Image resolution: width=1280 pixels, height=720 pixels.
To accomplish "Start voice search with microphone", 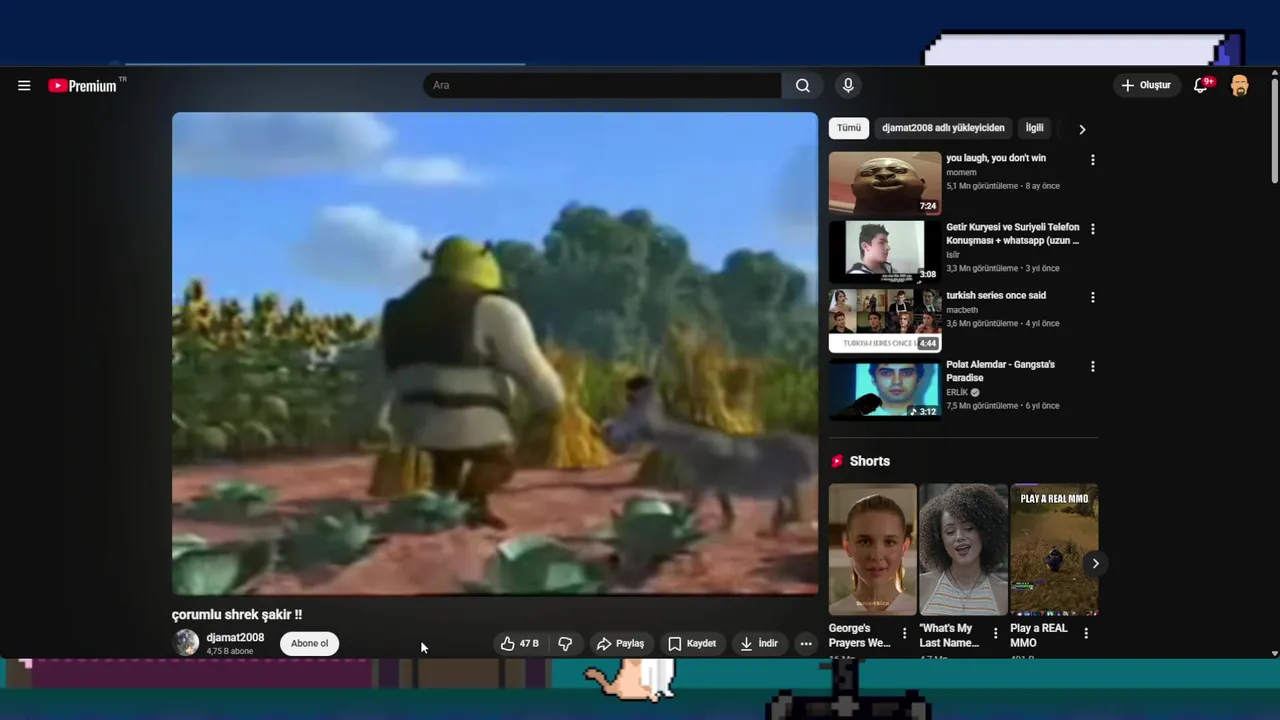I will tap(848, 86).
